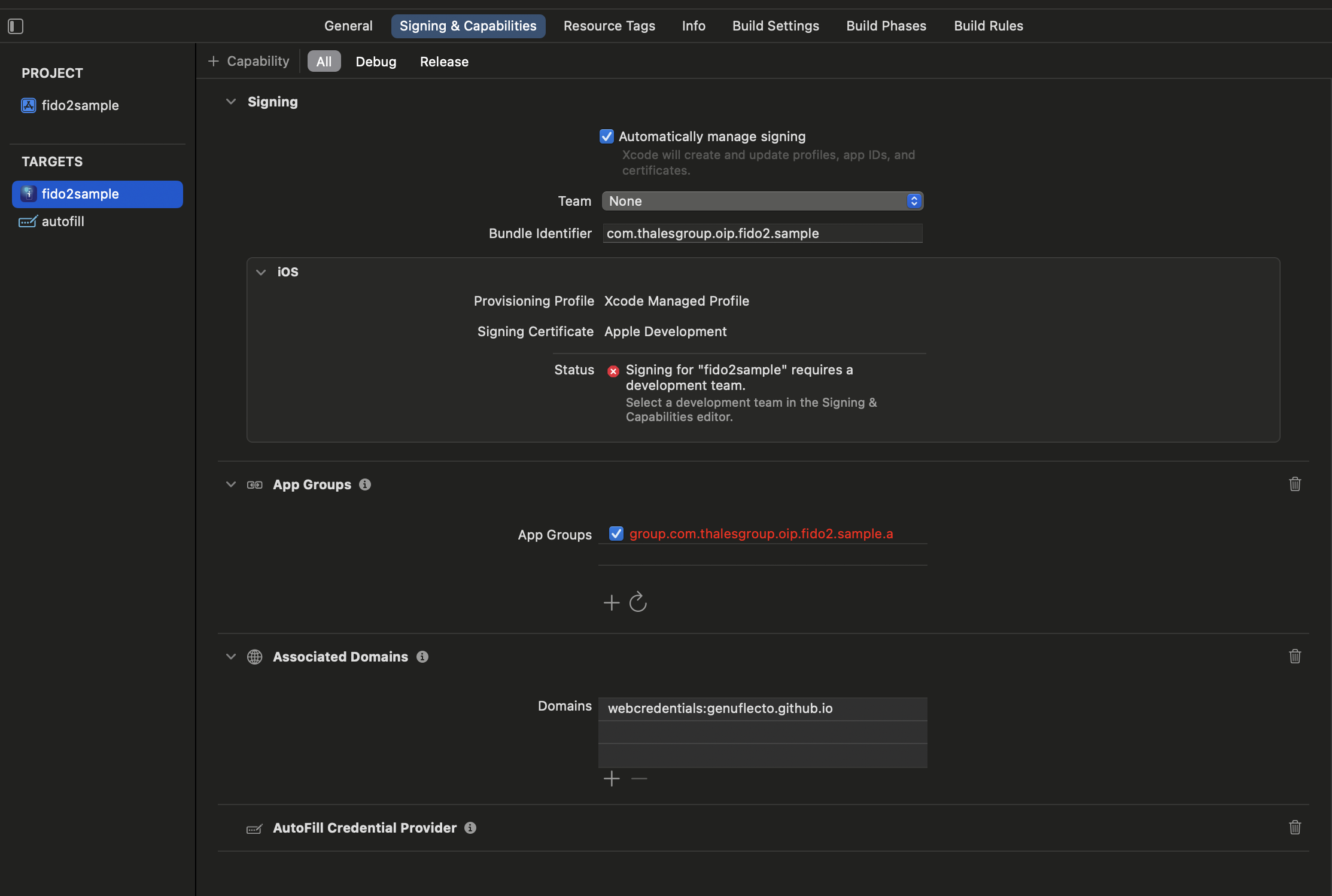Viewport: 1332px width, 896px height.
Task: Collapse the Associated Domains section
Action: [x=231, y=657]
